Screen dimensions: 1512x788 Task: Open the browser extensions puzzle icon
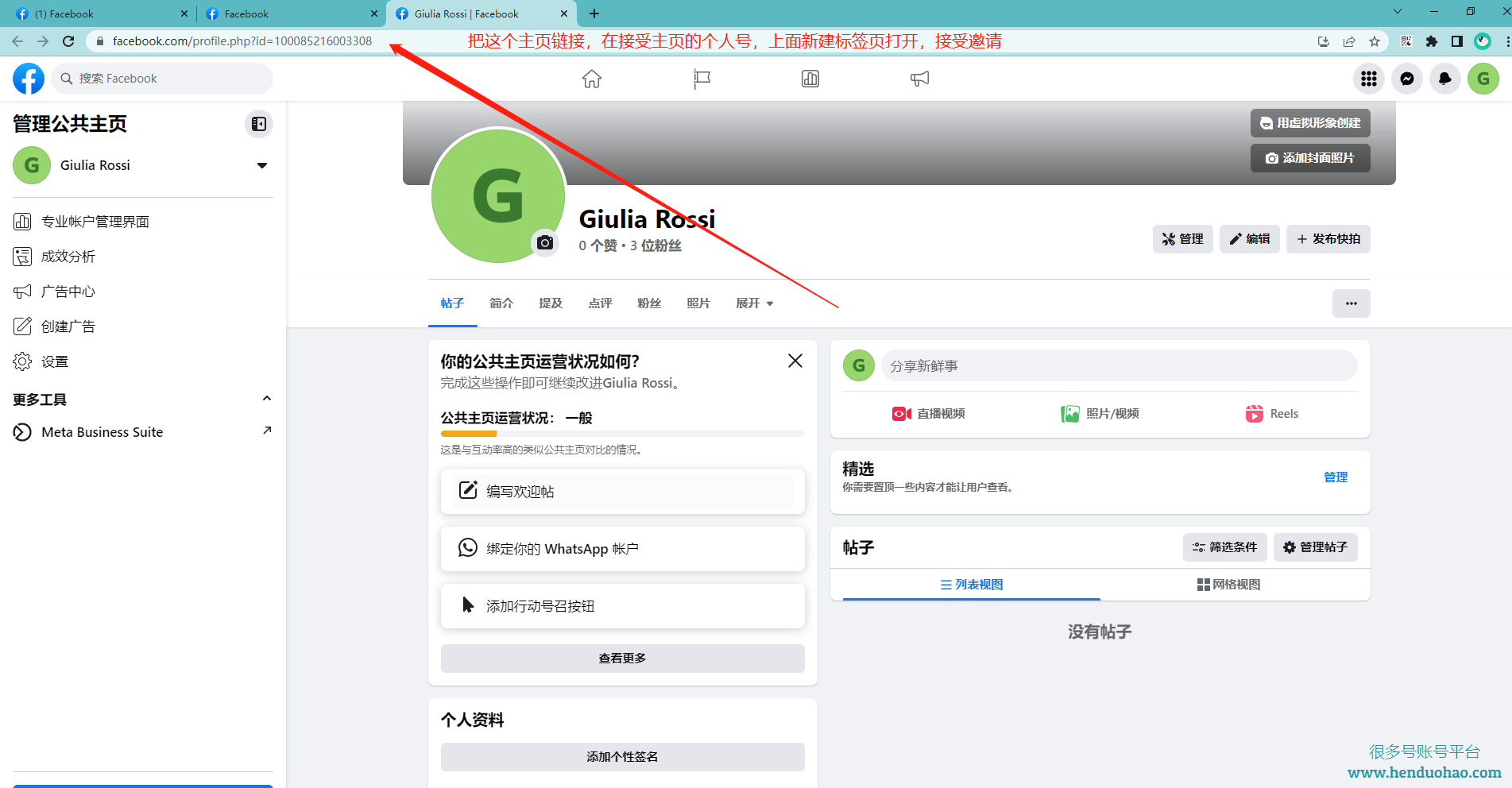1432,41
